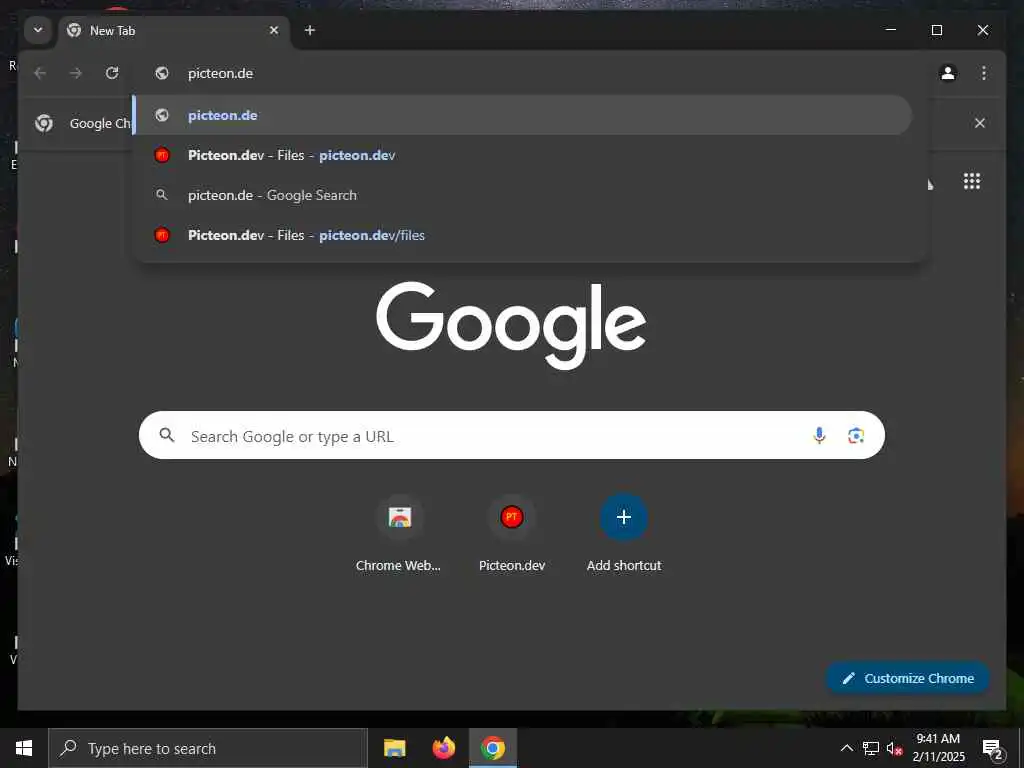This screenshot has width=1024, height=768.
Task: Open the Google apps grid icon
Action: click(x=972, y=181)
